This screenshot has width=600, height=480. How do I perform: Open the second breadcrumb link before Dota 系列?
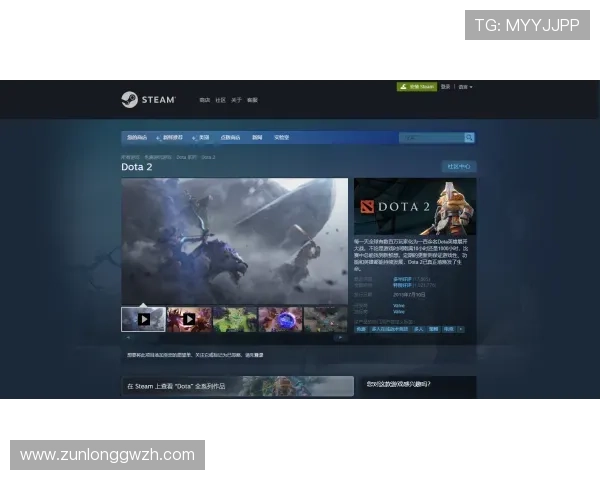click(158, 157)
